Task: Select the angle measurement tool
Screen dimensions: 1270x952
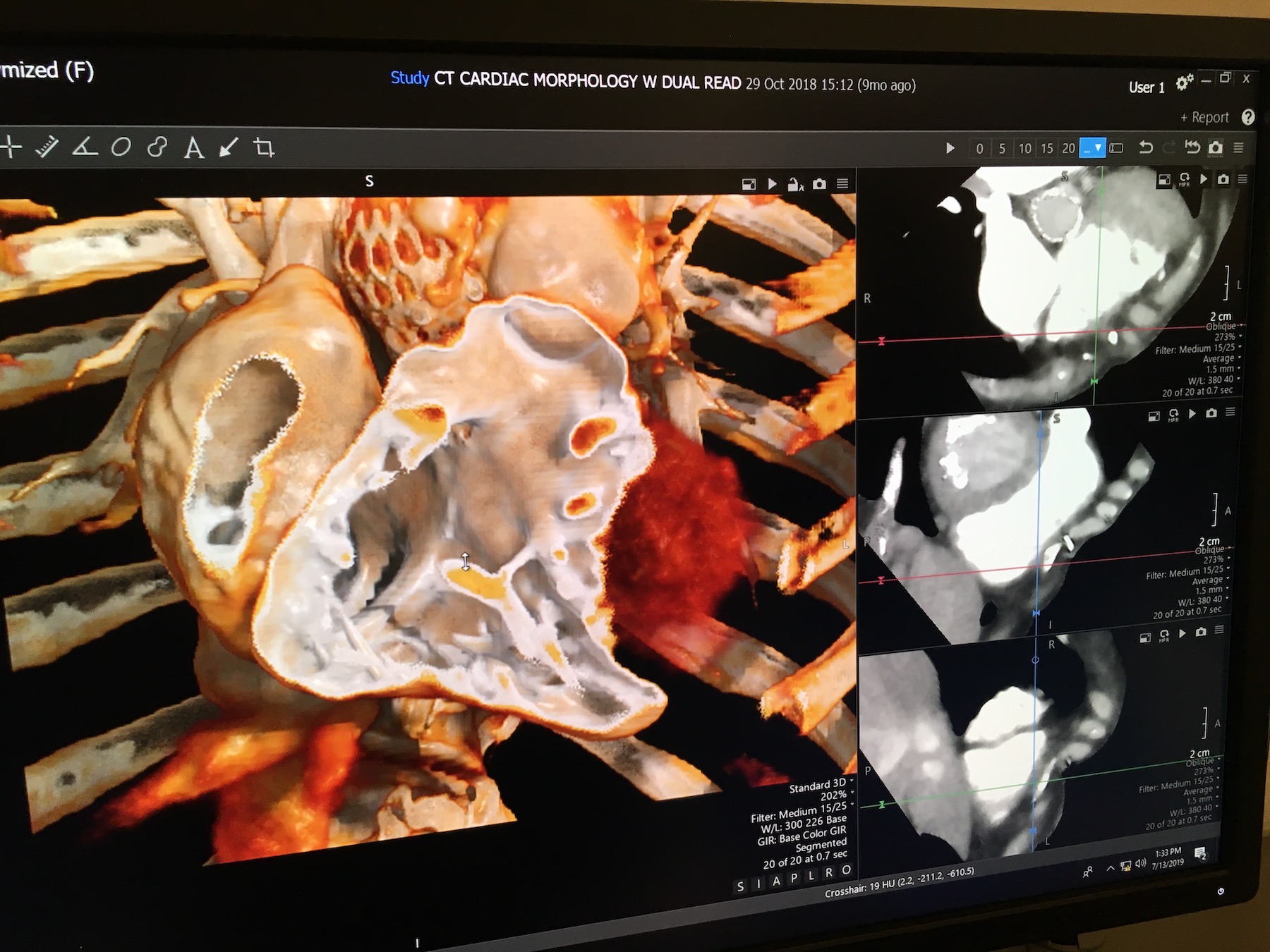Action: [x=85, y=147]
